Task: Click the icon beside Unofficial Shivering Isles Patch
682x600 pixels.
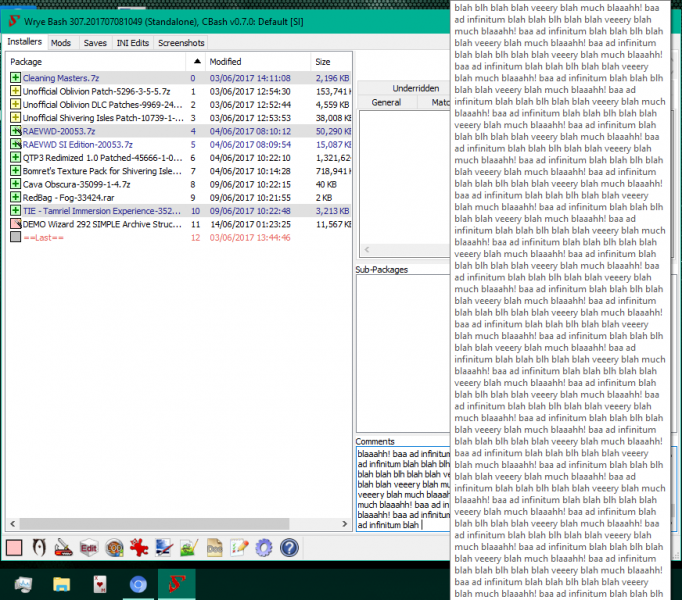Action: point(16,117)
